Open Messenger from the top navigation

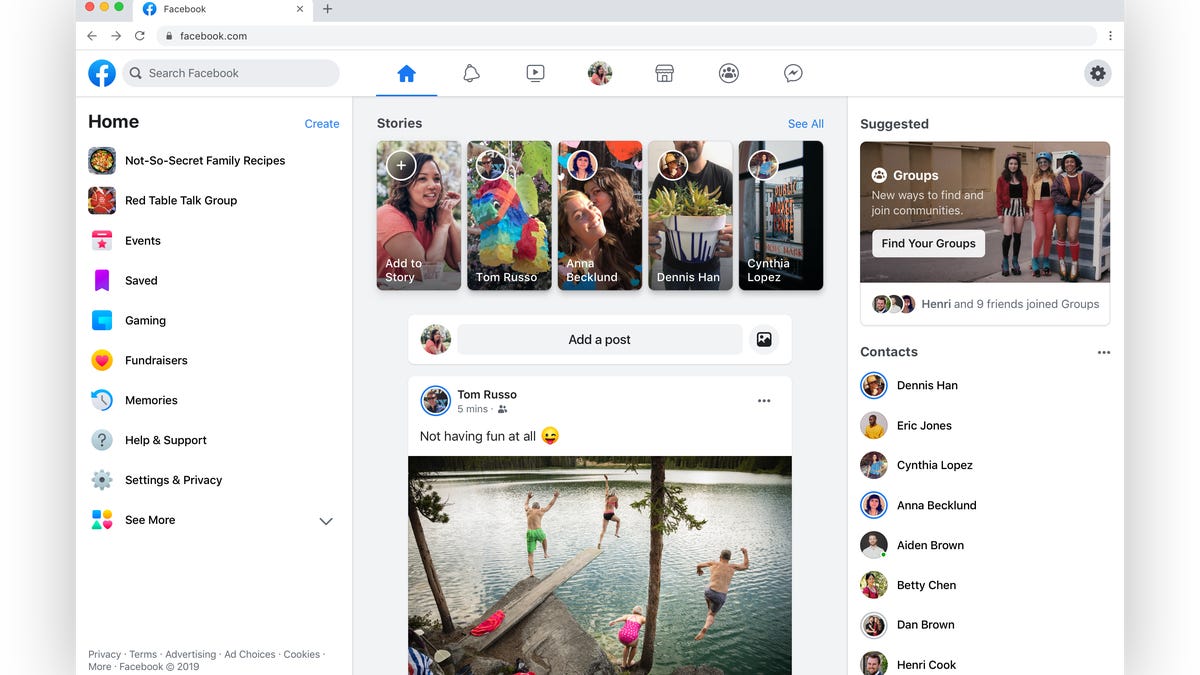(792, 72)
